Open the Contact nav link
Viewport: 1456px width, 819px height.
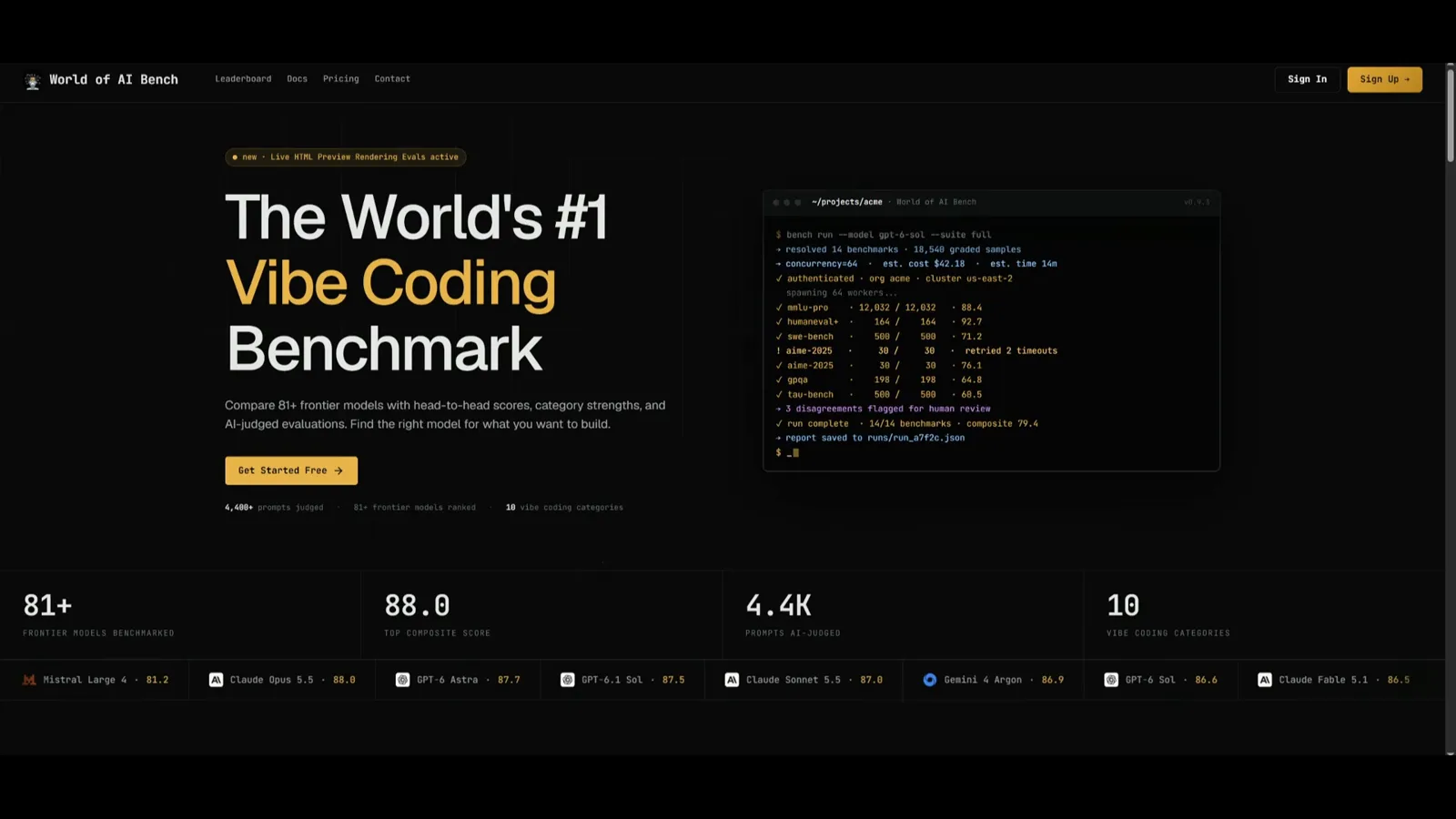(x=392, y=79)
